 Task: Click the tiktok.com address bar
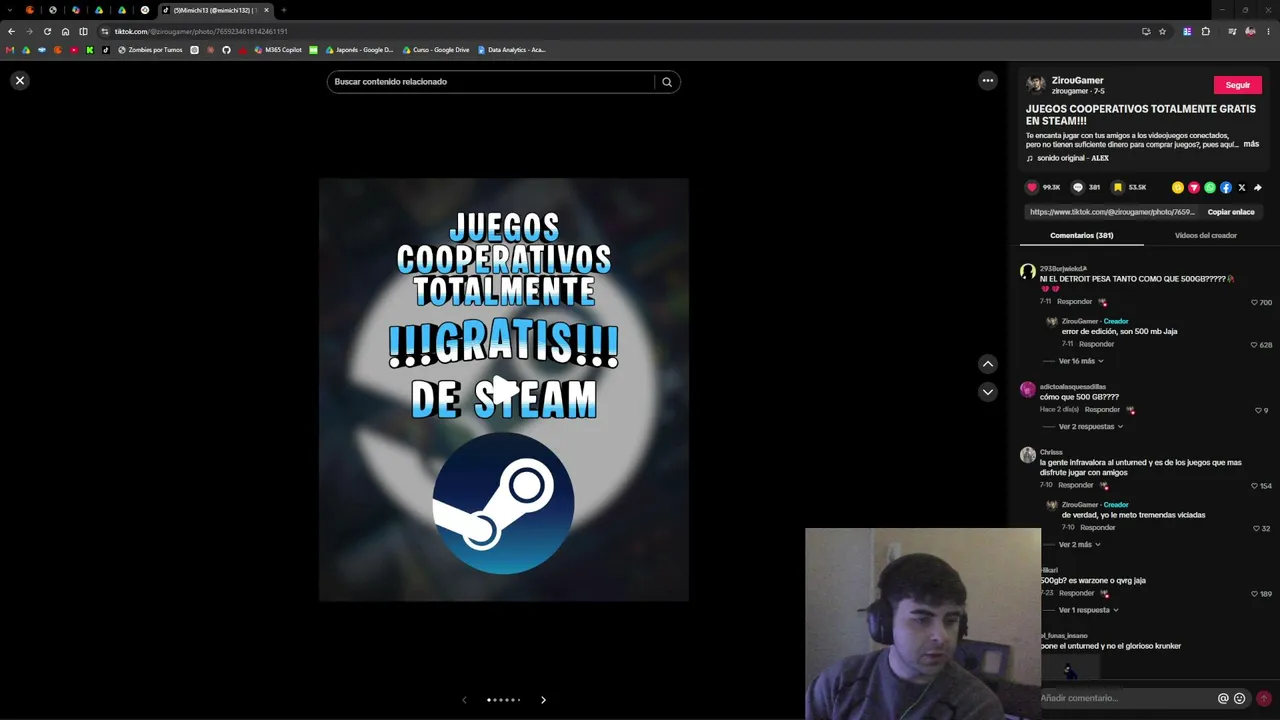pyautogui.click(x=620, y=31)
